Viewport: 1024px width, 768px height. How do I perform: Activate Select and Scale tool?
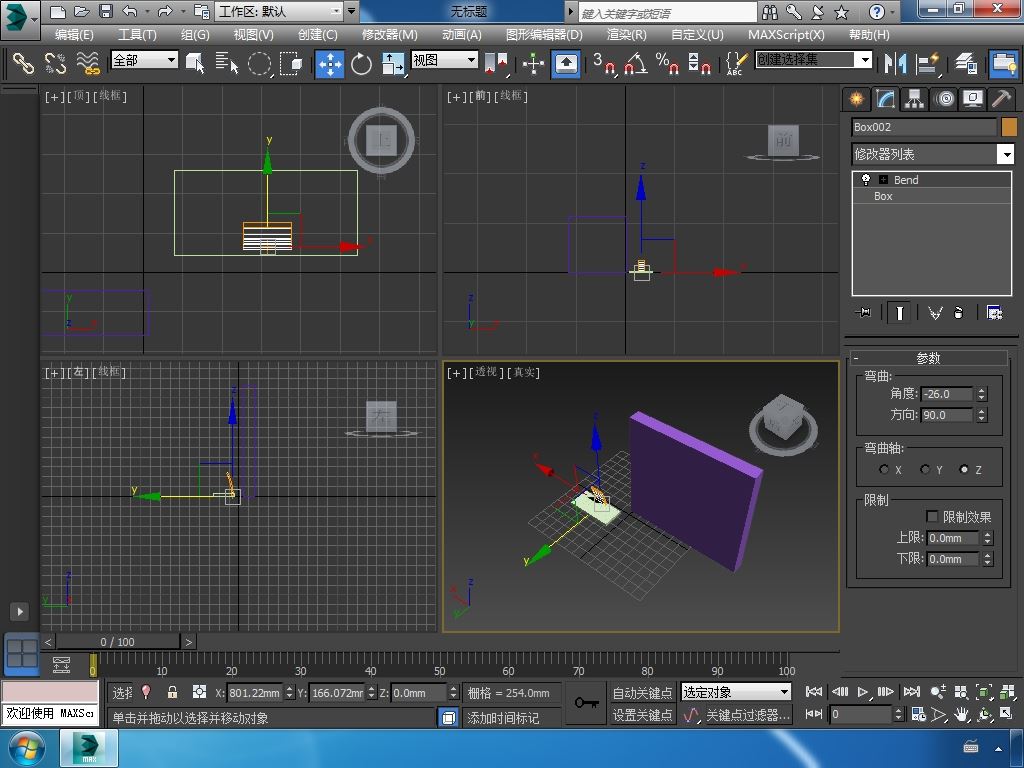coord(392,63)
